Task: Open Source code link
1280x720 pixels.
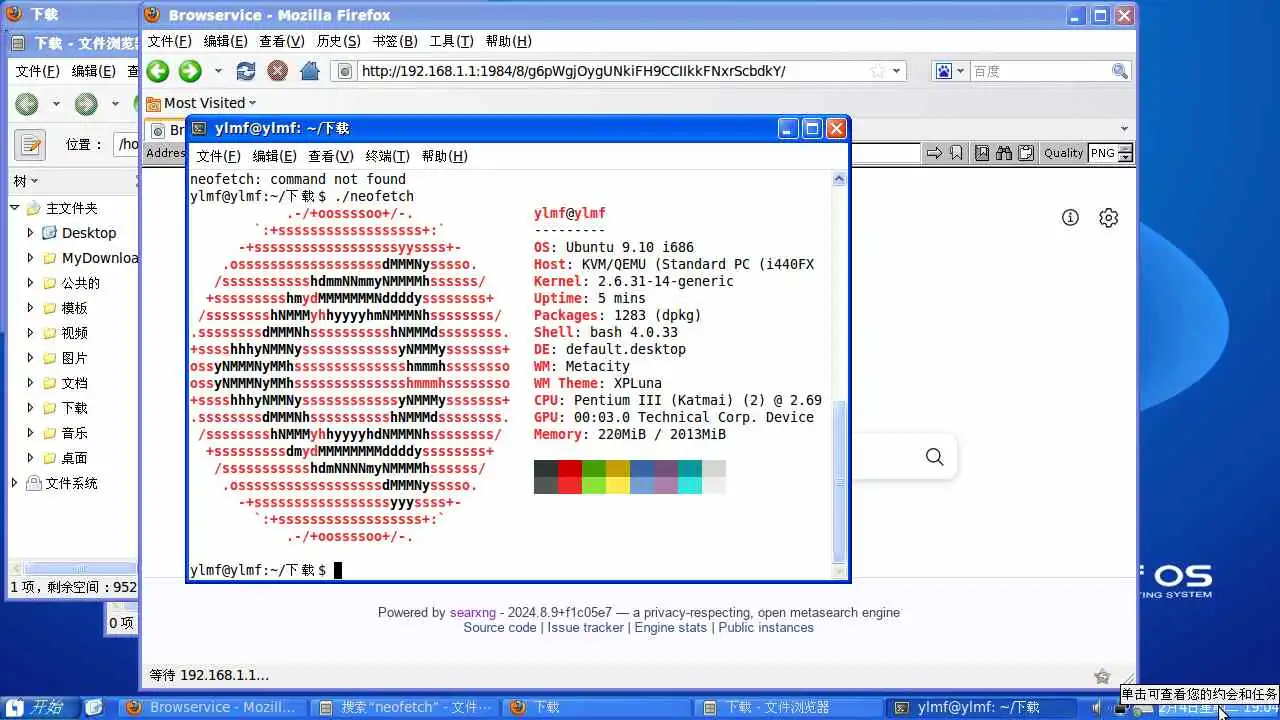Action: click(500, 627)
